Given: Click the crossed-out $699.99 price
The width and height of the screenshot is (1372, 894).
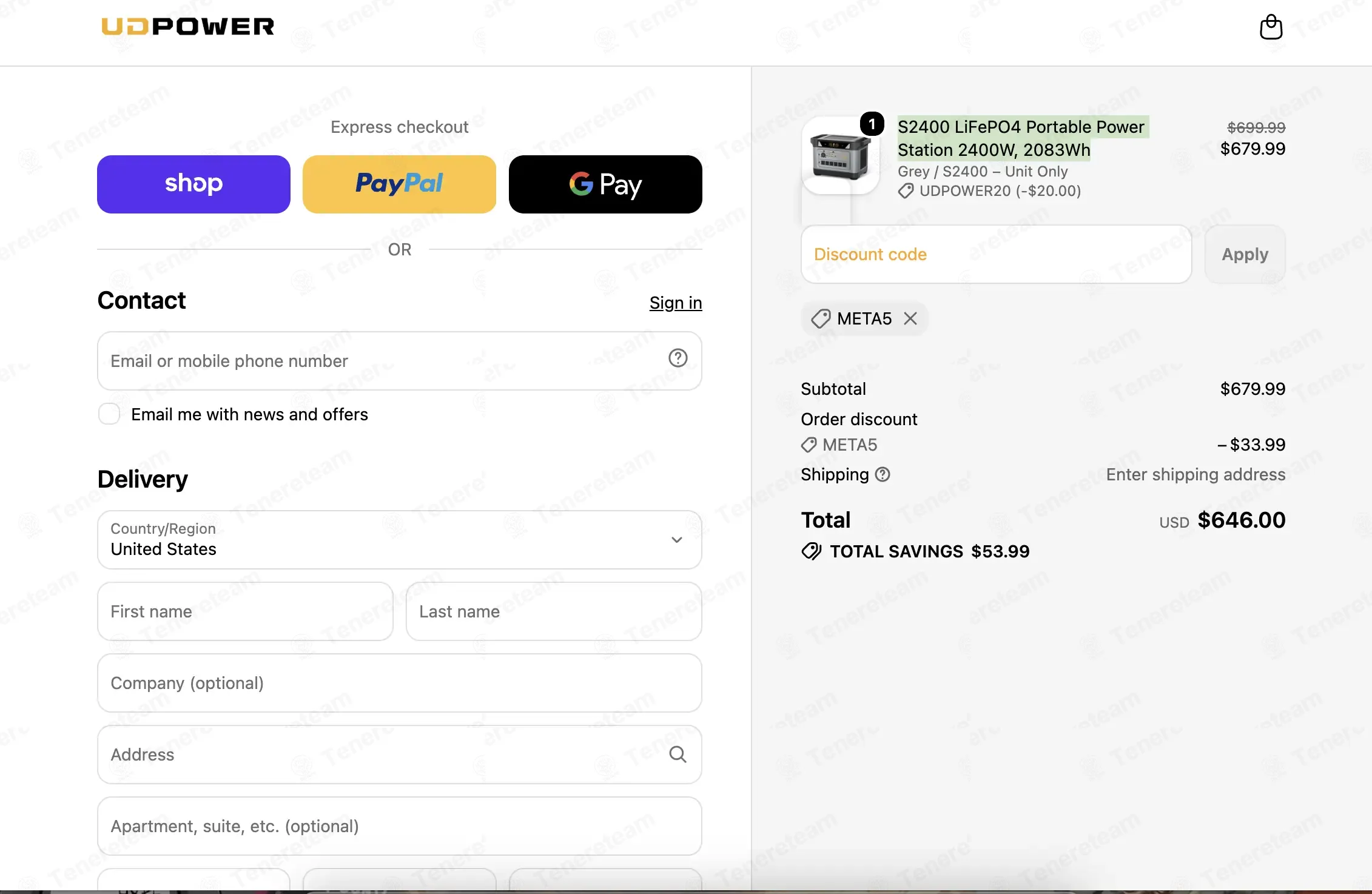Looking at the screenshot, I should (1256, 127).
